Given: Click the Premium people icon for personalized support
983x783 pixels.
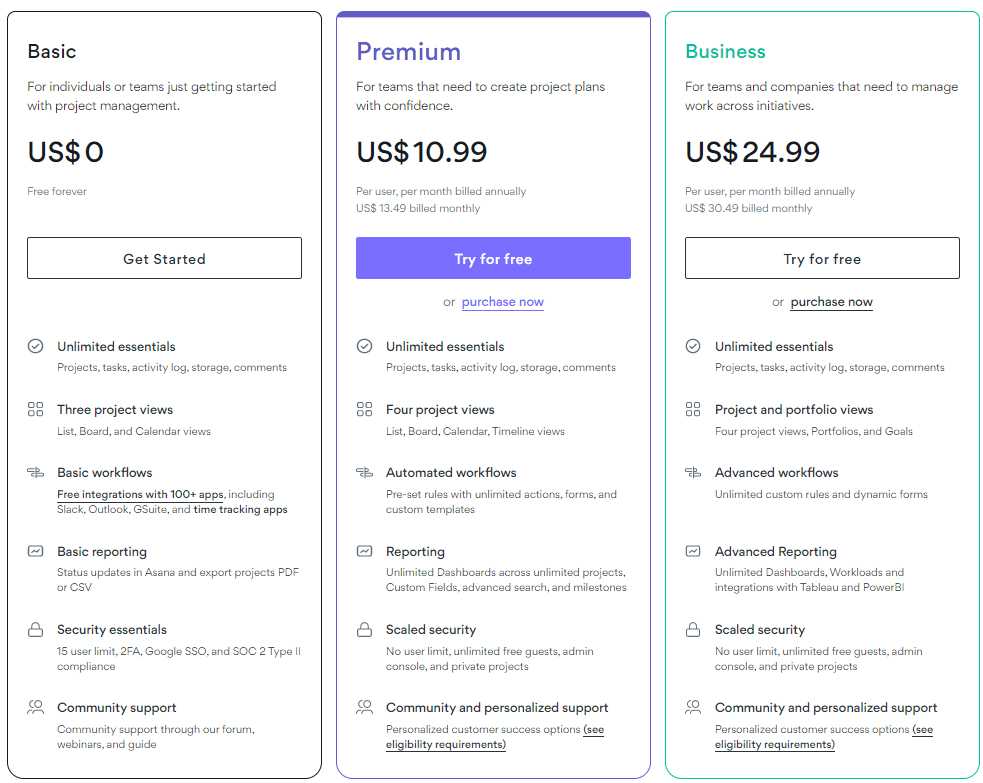Looking at the screenshot, I should (364, 708).
